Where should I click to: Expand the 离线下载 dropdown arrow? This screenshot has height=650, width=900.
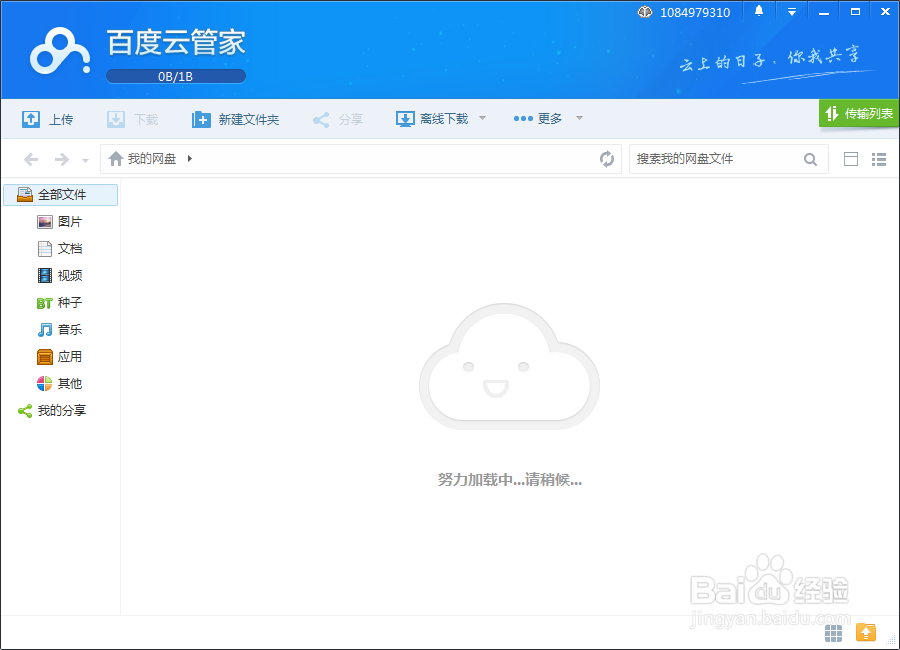tap(483, 118)
